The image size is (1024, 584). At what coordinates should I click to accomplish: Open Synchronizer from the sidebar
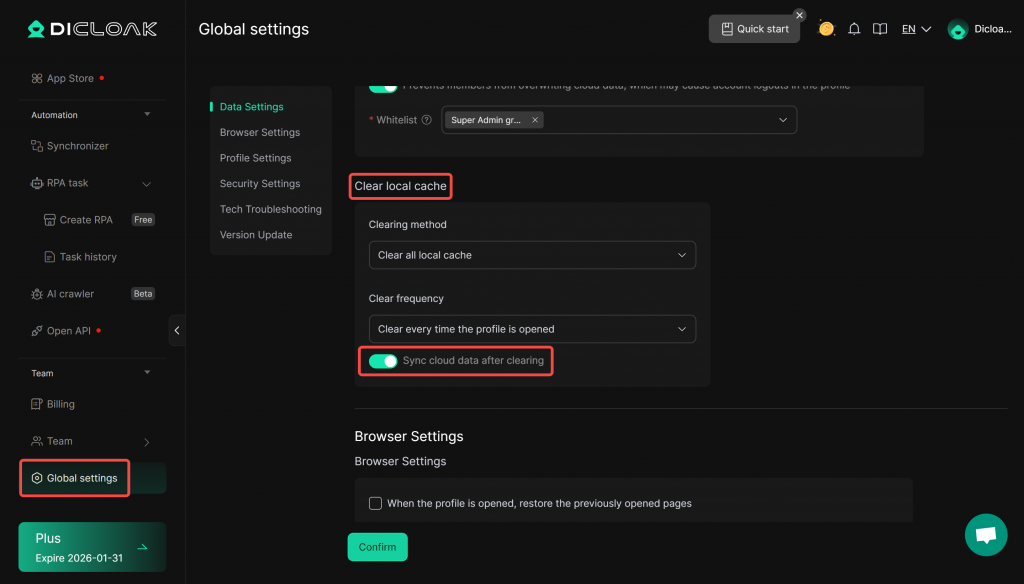[x=77, y=146]
